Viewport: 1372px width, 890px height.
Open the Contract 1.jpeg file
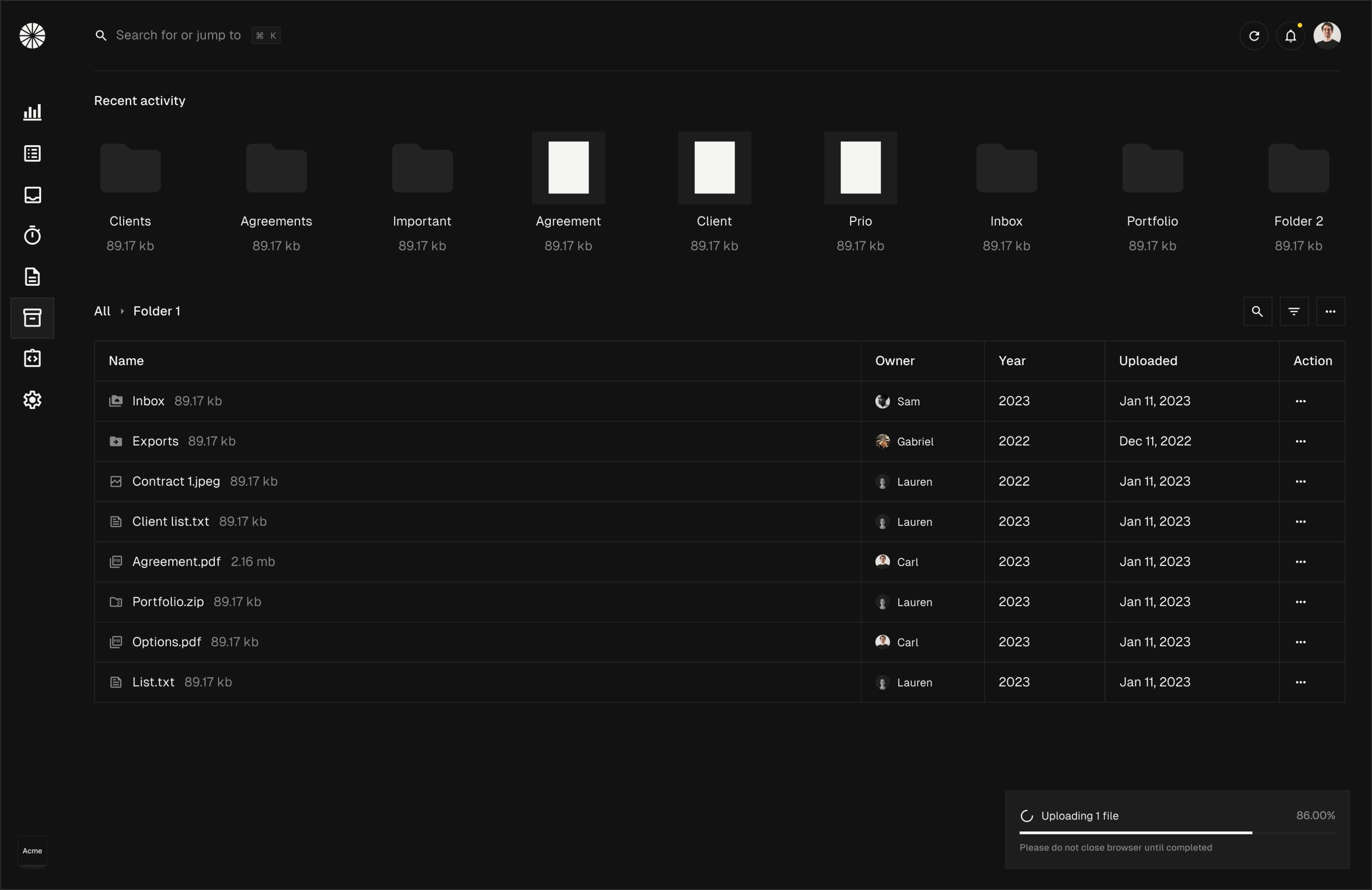tap(176, 481)
